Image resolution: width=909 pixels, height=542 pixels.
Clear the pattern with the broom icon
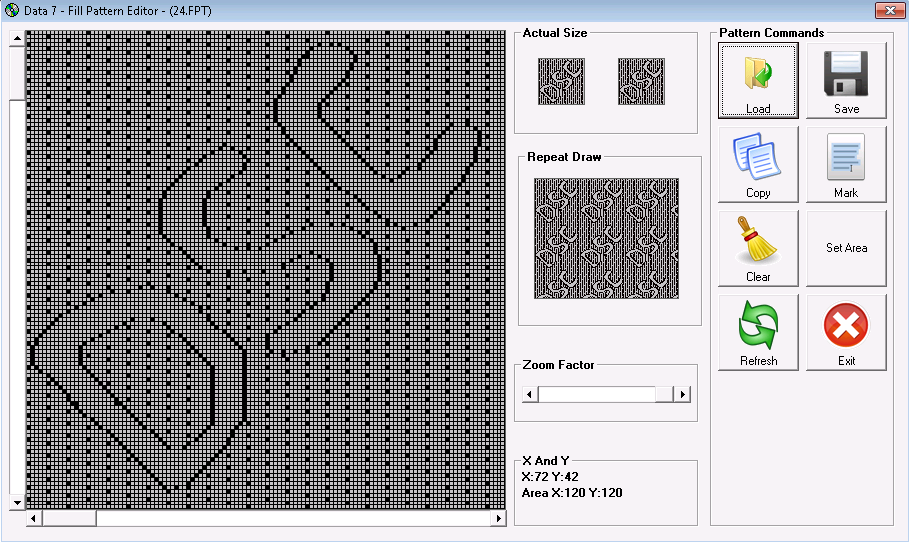tap(758, 249)
